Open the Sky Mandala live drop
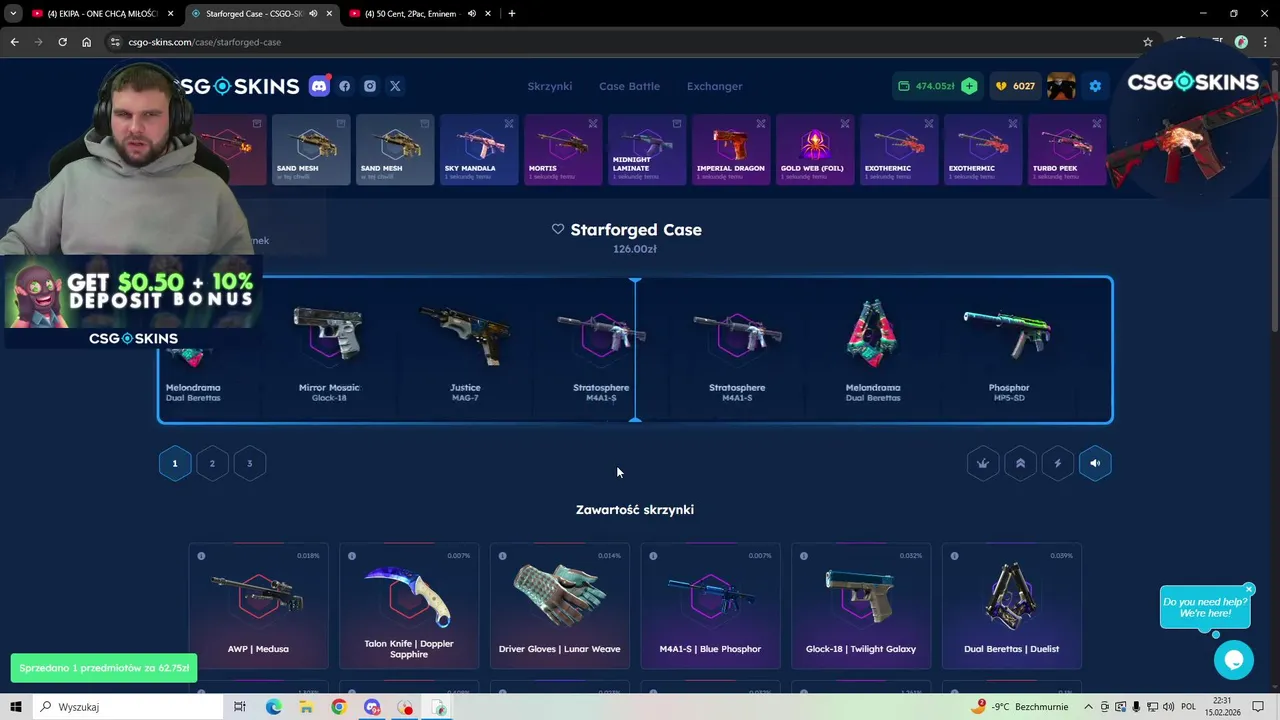The width and height of the screenshot is (1280, 720). (480, 149)
